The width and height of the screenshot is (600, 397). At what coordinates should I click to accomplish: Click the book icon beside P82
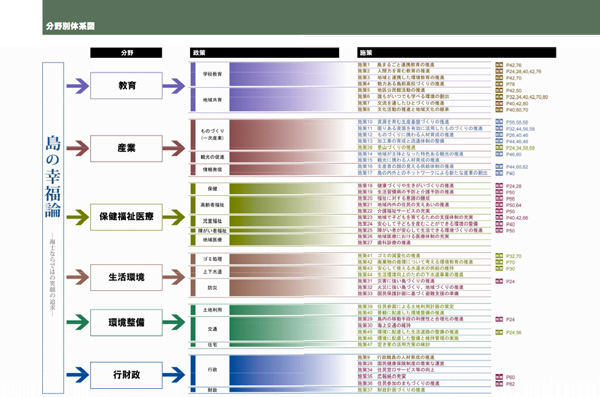point(499,383)
